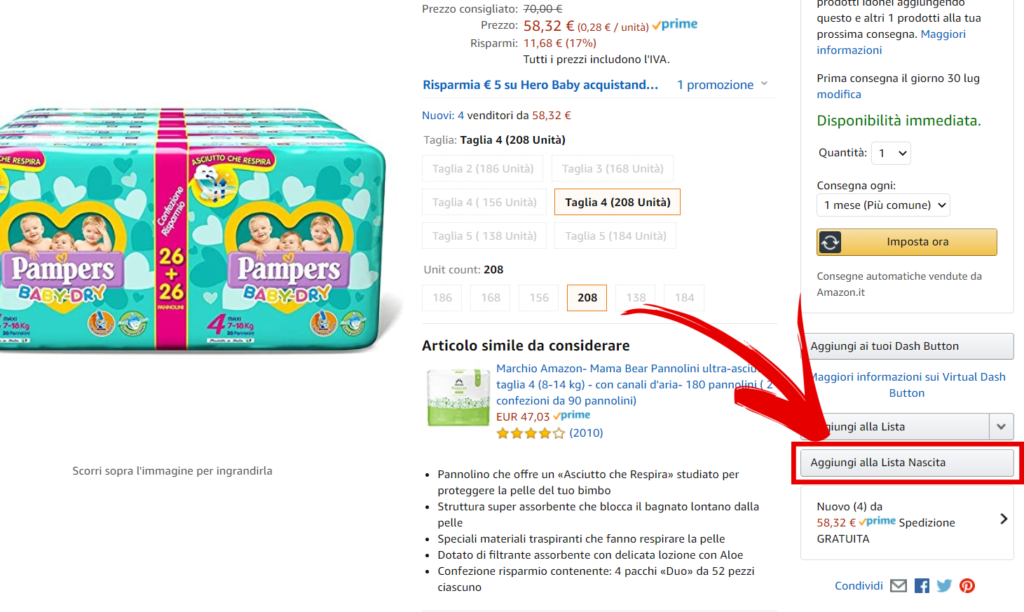Viewport: 1024px width, 612px height.
Task: Select Taglia 2 (186 Unità) option
Action: 483,169
